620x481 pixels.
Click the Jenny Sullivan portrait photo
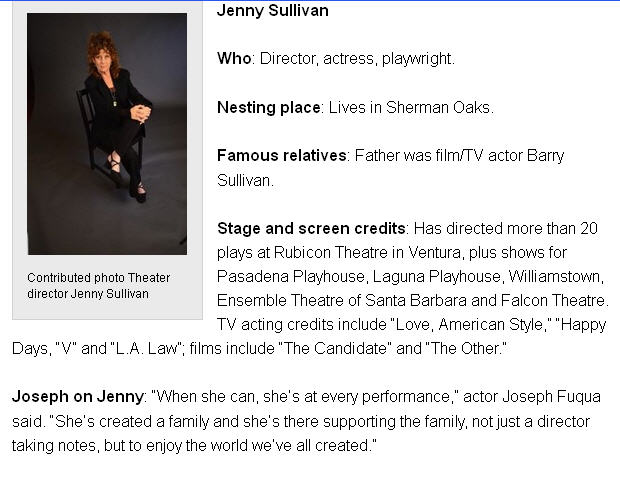(107, 133)
